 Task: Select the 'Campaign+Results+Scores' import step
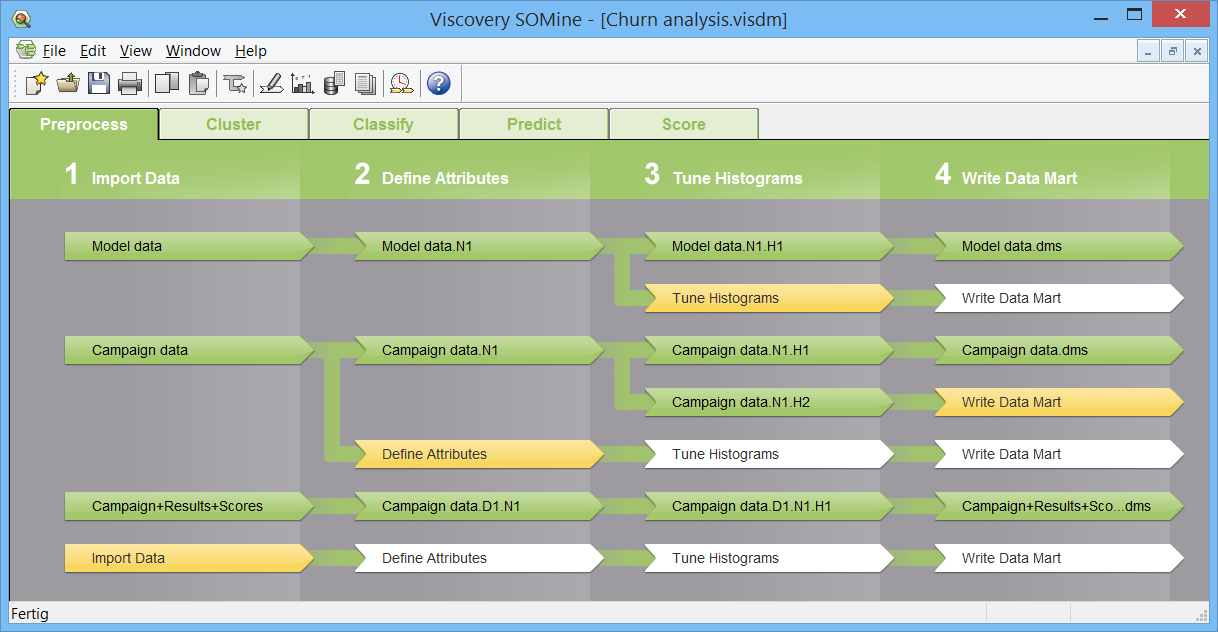click(189, 506)
